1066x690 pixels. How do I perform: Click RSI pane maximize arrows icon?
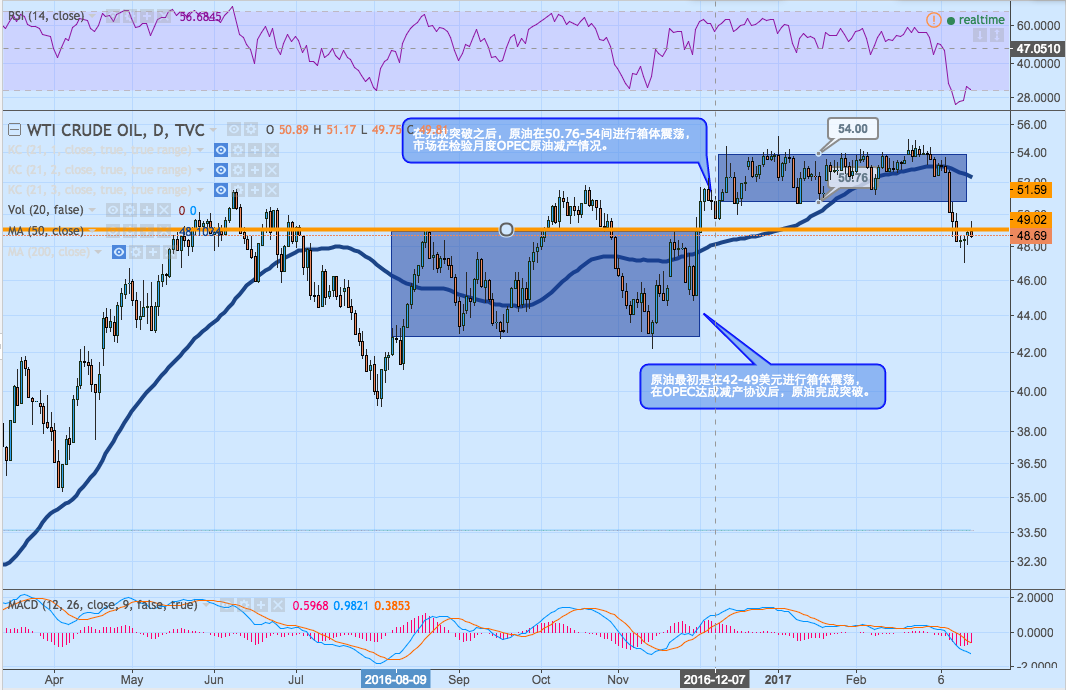point(999,34)
